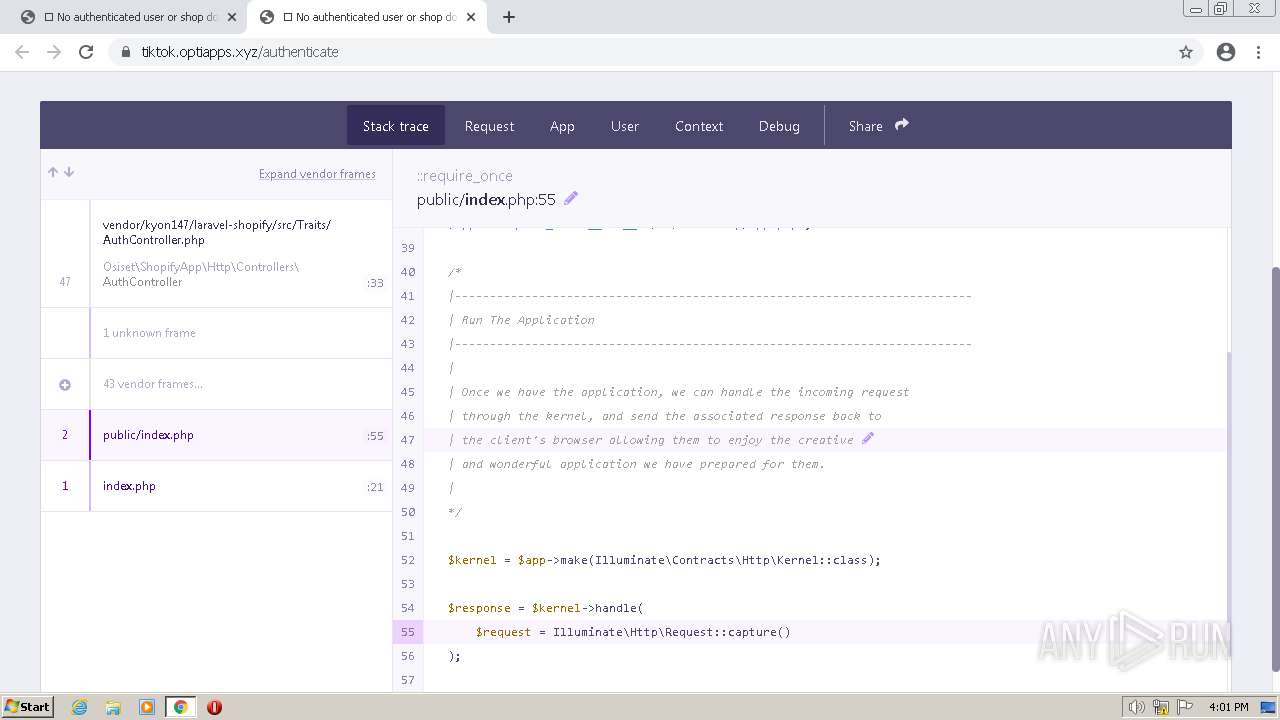Select the public/index.php frame 2

click(x=216, y=435)
